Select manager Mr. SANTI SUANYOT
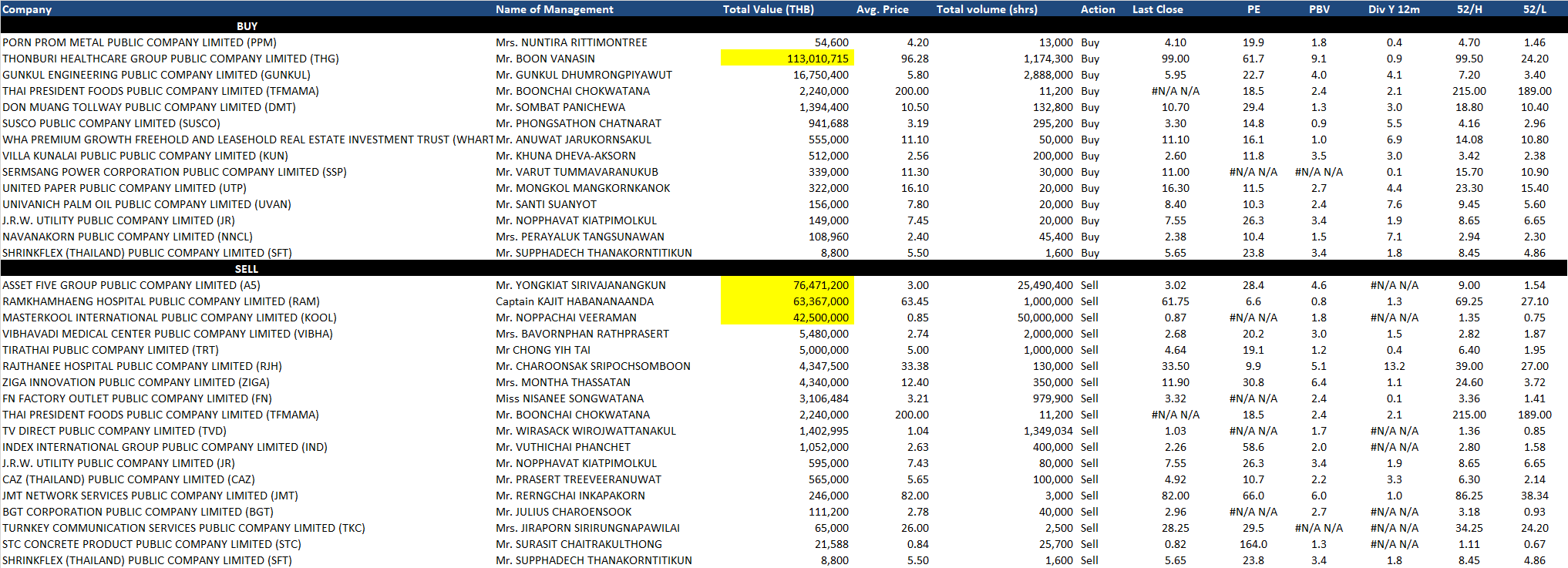 tap(546, 204)
